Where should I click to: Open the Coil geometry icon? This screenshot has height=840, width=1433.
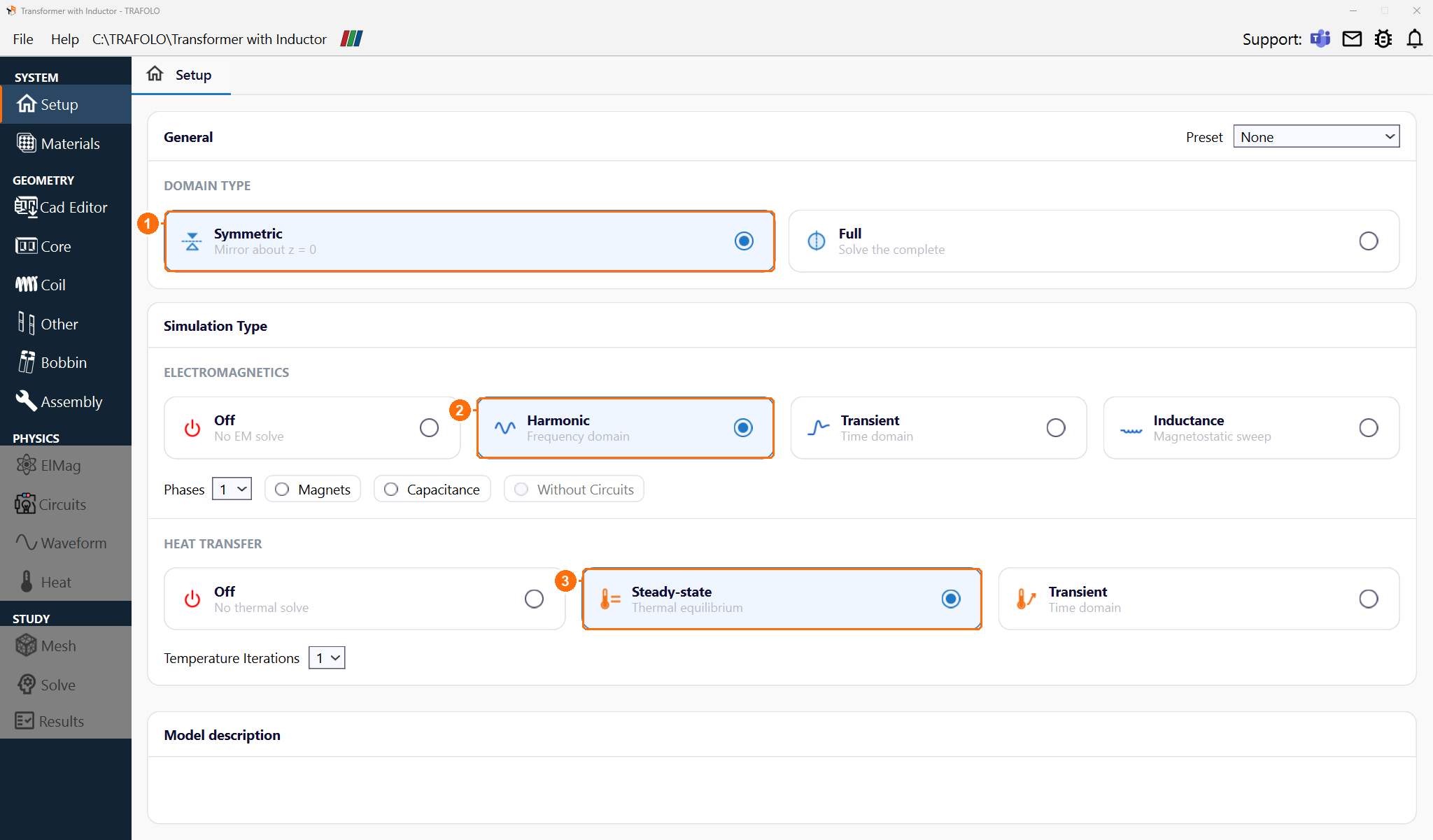point(27,285)
